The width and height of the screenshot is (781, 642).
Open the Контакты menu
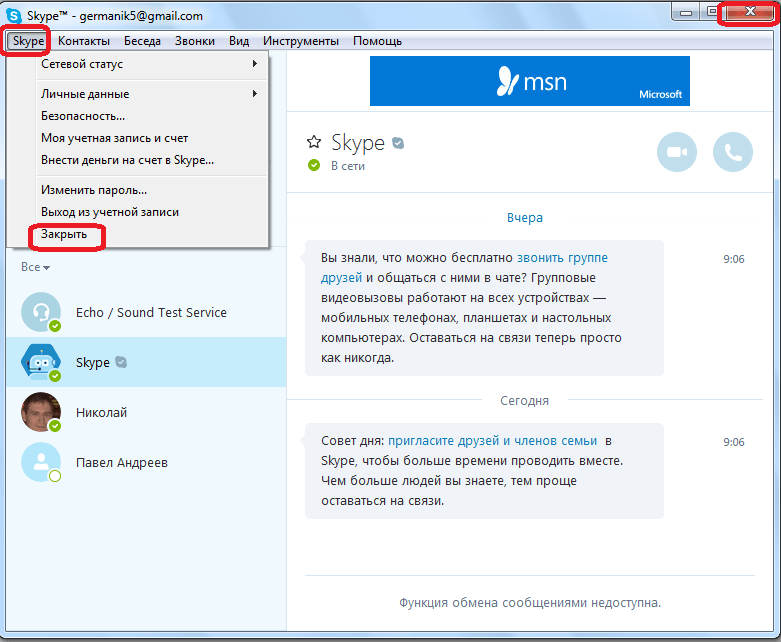point(84,41)
